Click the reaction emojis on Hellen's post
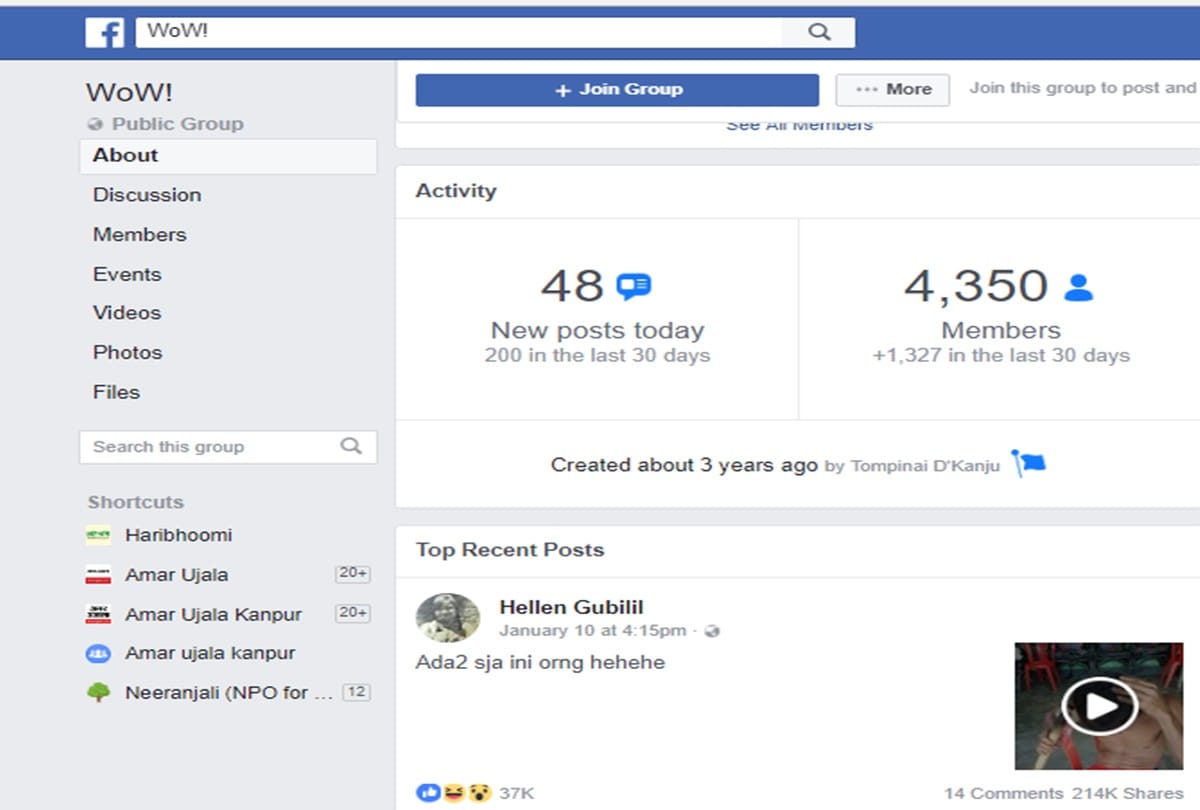The width and height of the screenshot is (1200, 810). [x=455, y=793]
